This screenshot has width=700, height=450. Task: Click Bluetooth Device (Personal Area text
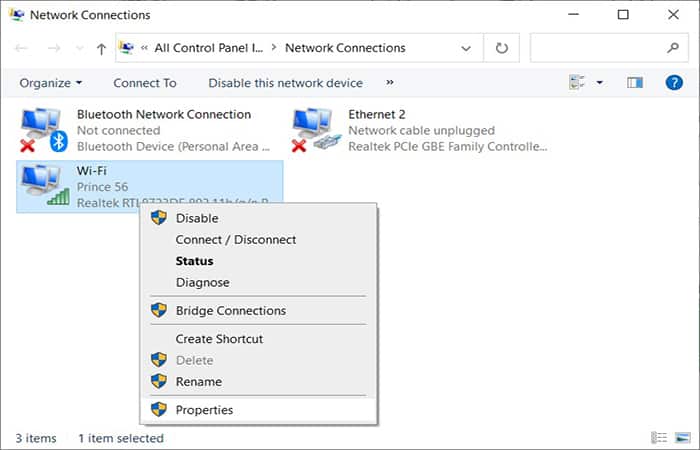[173, 146]
